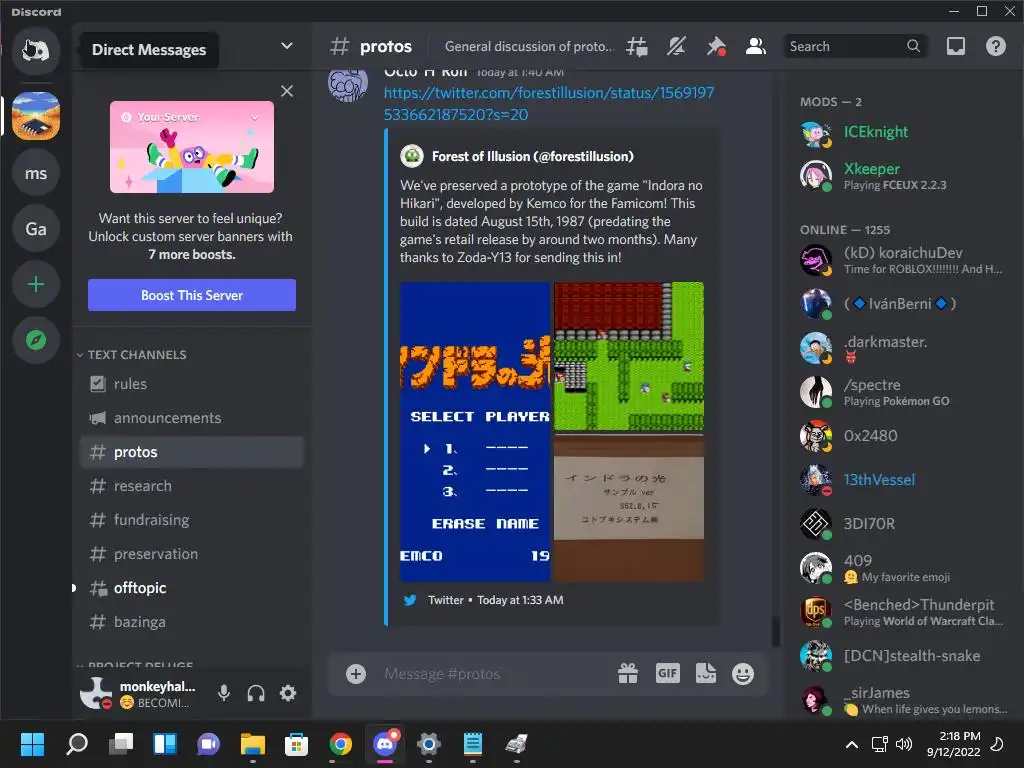
Task: Open the GIF picker
Action: pos(667,673)
